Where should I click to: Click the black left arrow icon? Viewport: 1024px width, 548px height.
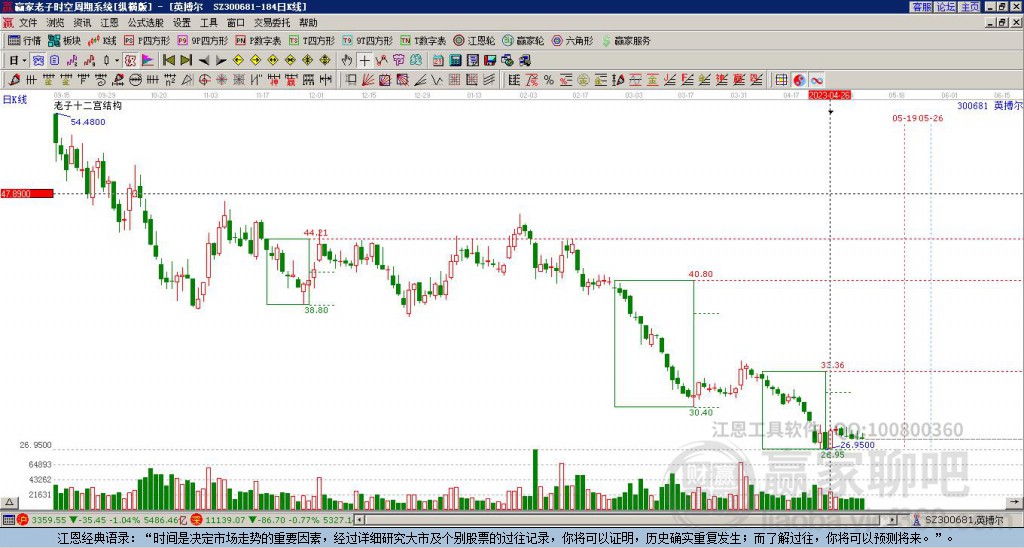point(204,61)
